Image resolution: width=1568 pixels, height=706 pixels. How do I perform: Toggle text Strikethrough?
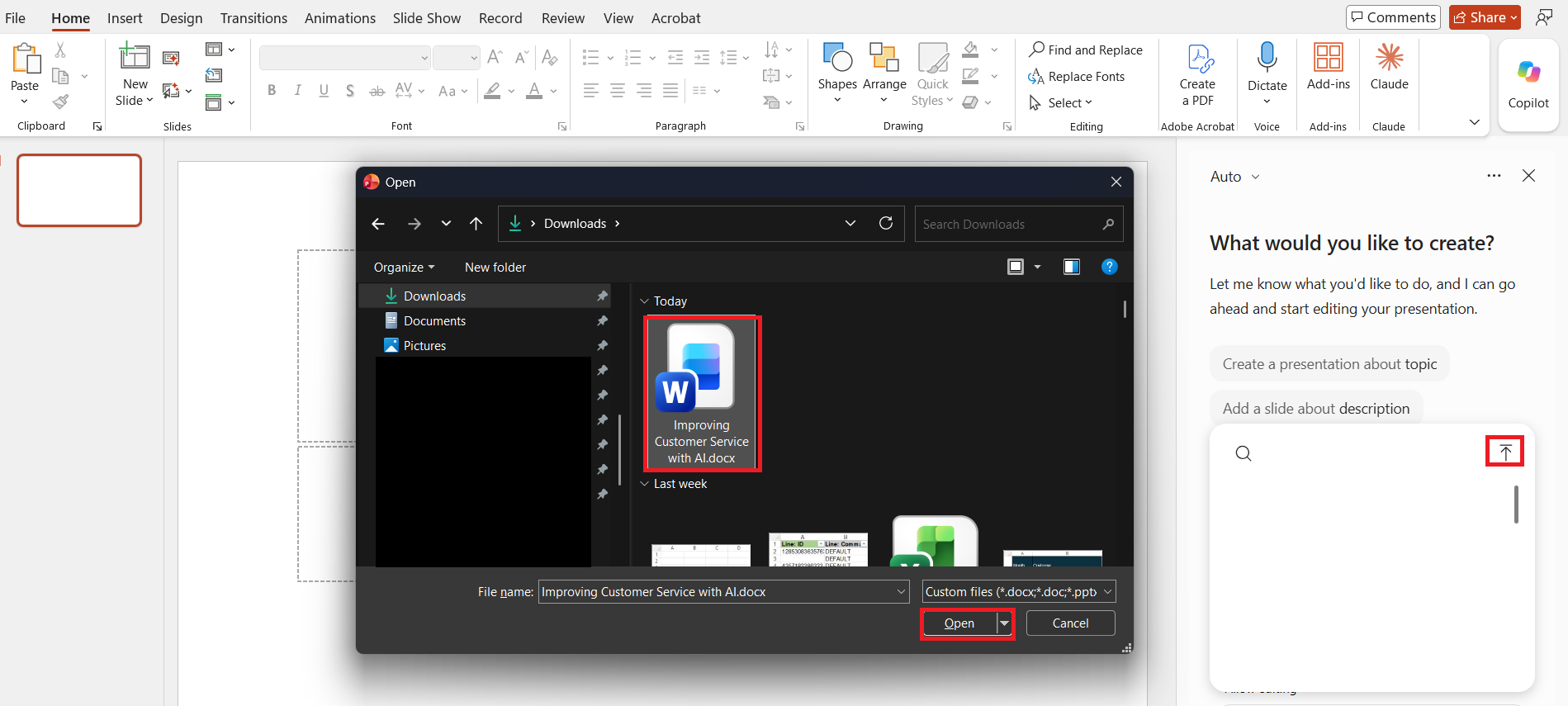pyautogui.click(x=377, y=91)
